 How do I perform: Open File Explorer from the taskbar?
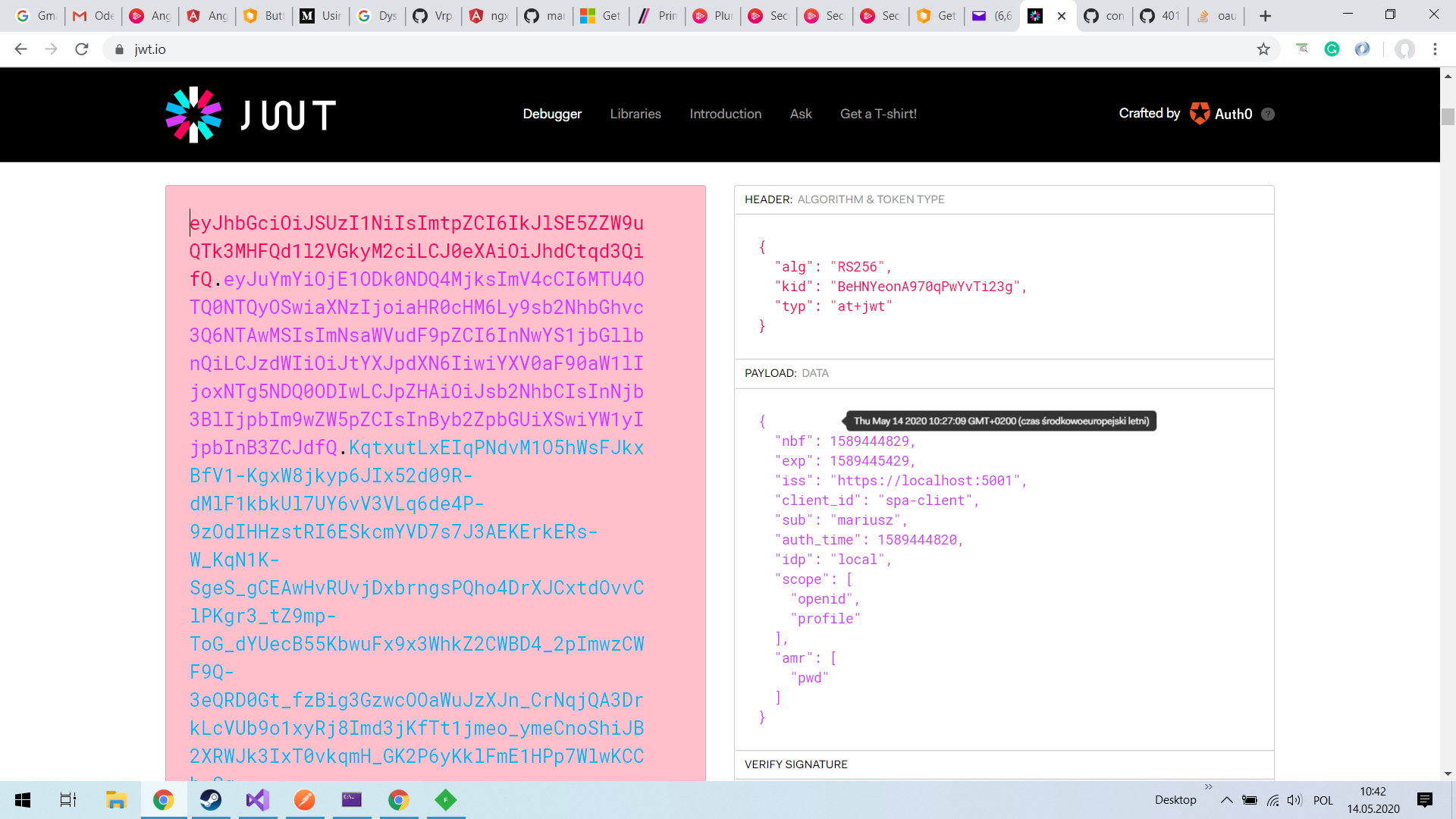click(x=116, y=799)
